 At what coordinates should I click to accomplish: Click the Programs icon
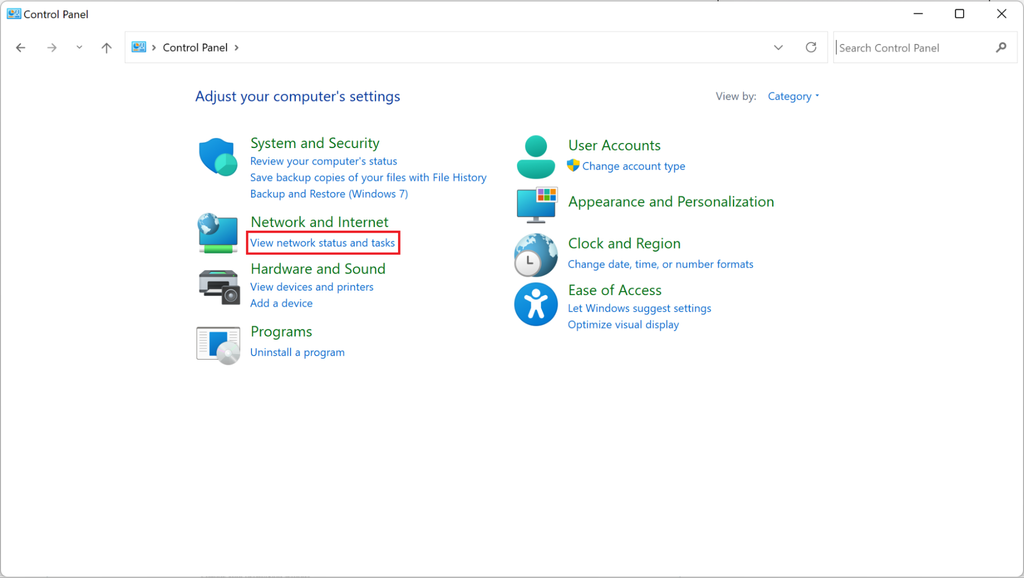point(218,344)
